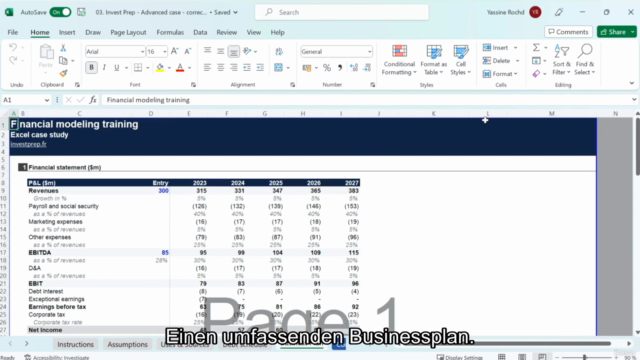Open the fill color dropdown arrow
The image size is (640, 360).
tap(169, 68)
